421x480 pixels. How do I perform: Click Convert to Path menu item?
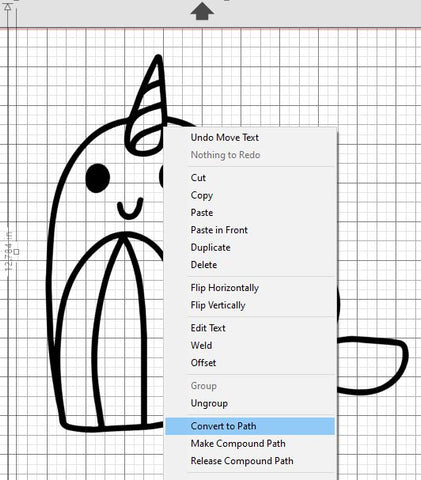click(250, 426)
